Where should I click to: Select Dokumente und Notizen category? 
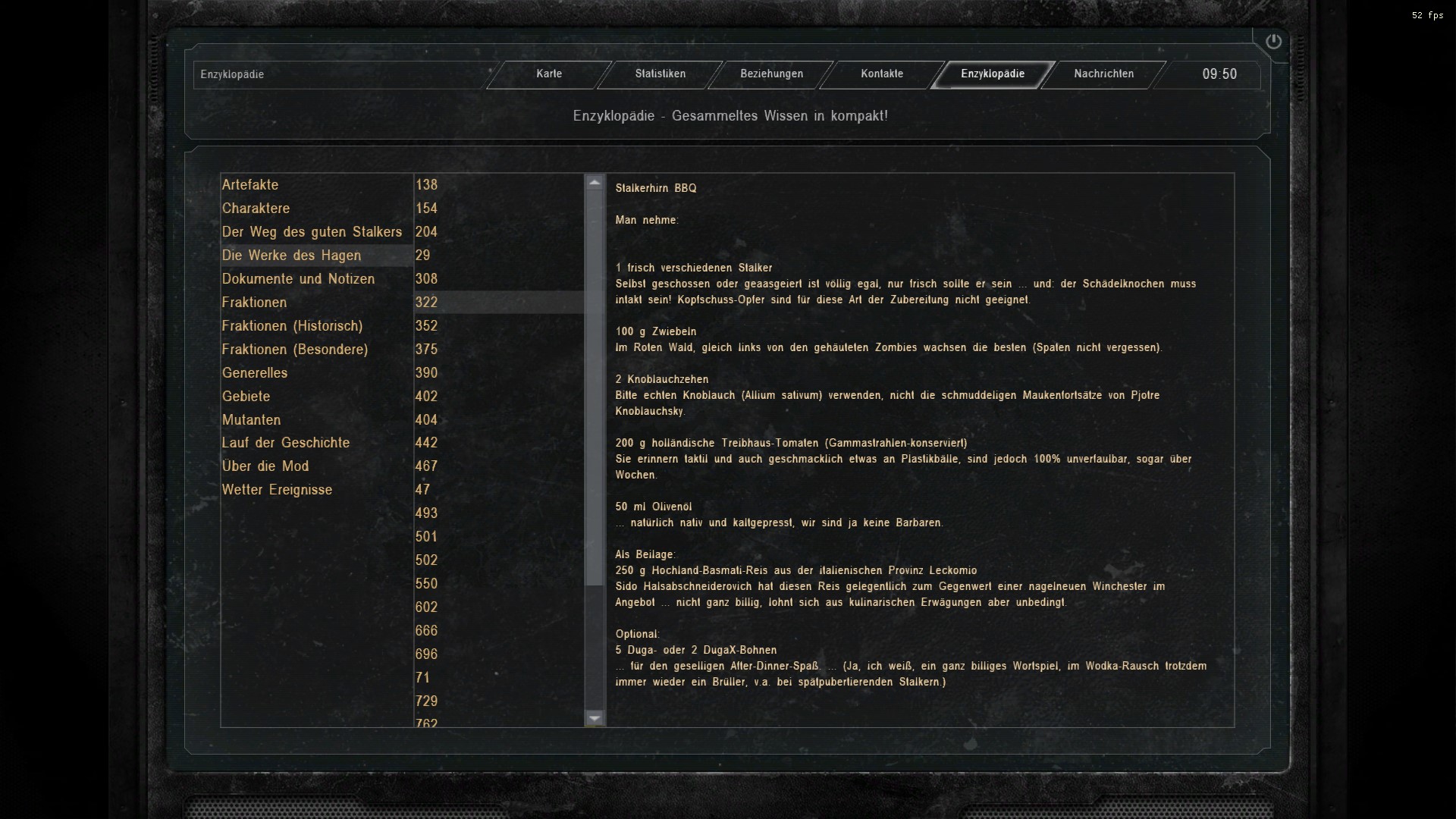point(298,279)
